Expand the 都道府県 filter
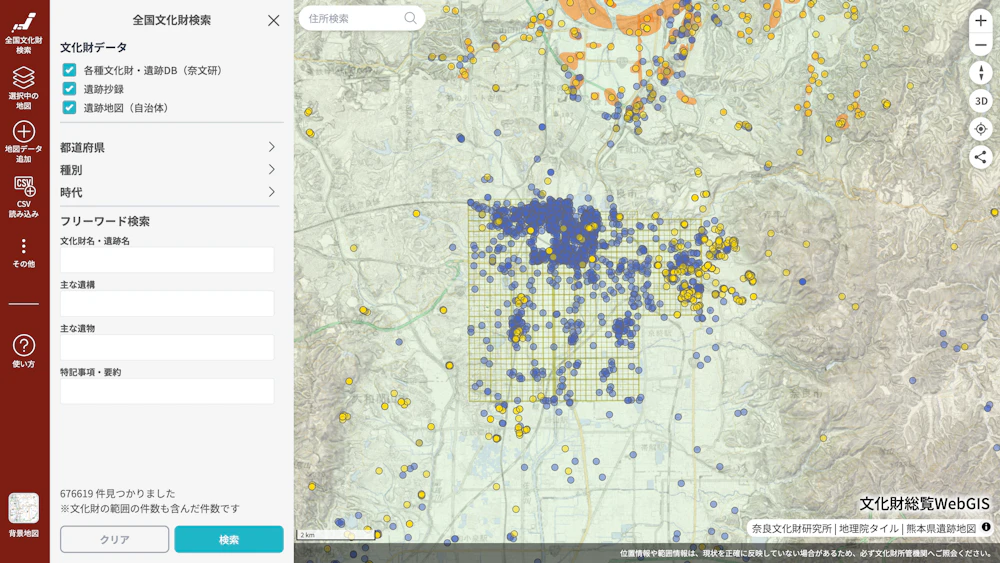Viewport: 1000px width, 563px height. (168, 148)
